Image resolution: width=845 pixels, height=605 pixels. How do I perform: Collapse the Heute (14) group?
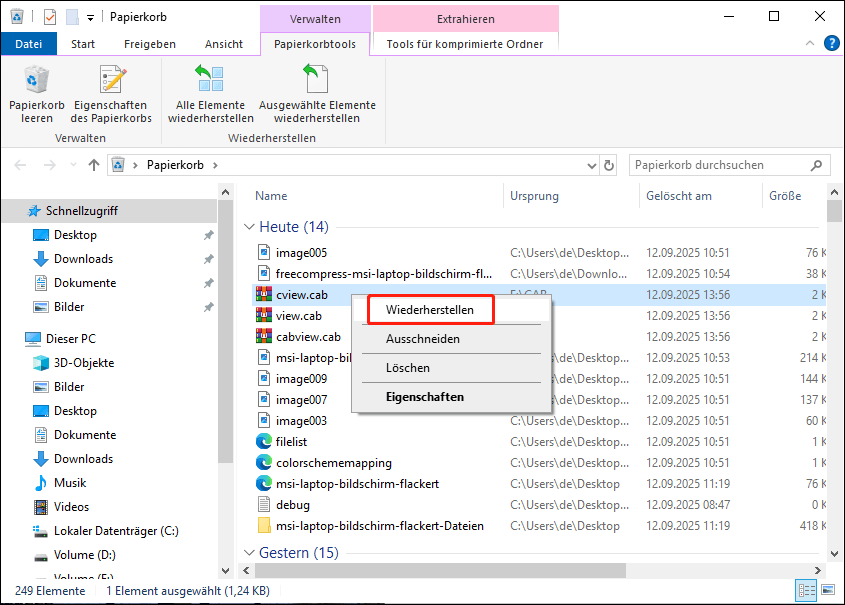point(249,227)
